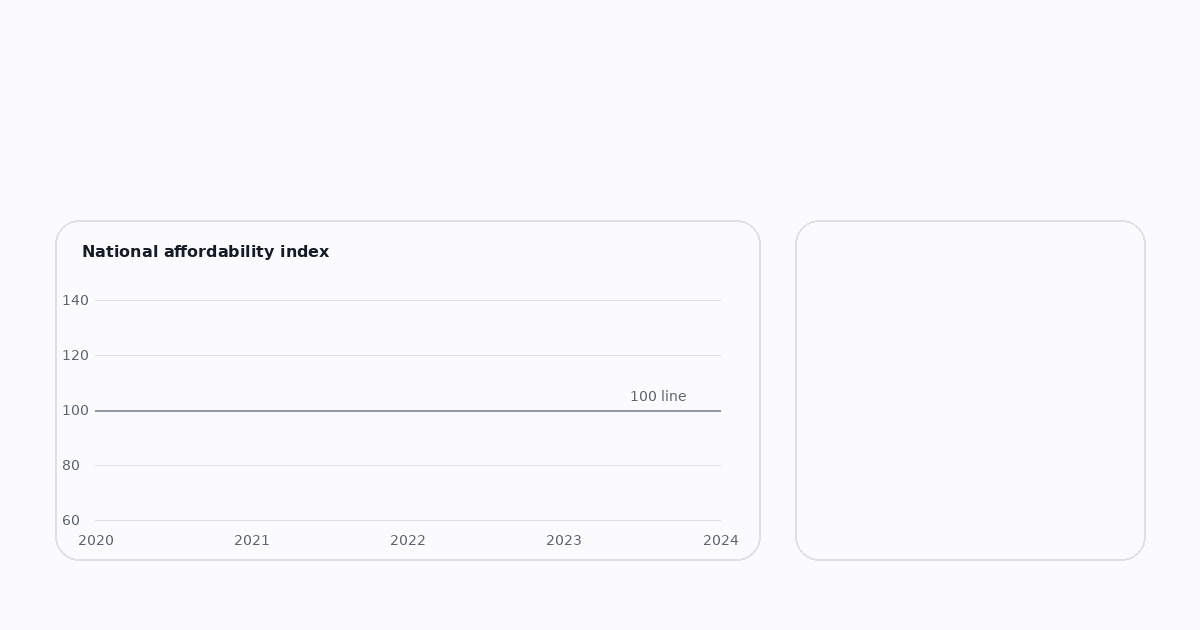Screen dimensions: 1200x630
Task: Click the plot area between 60 and 80 gridlines
Action: click(x=408, y=493)
